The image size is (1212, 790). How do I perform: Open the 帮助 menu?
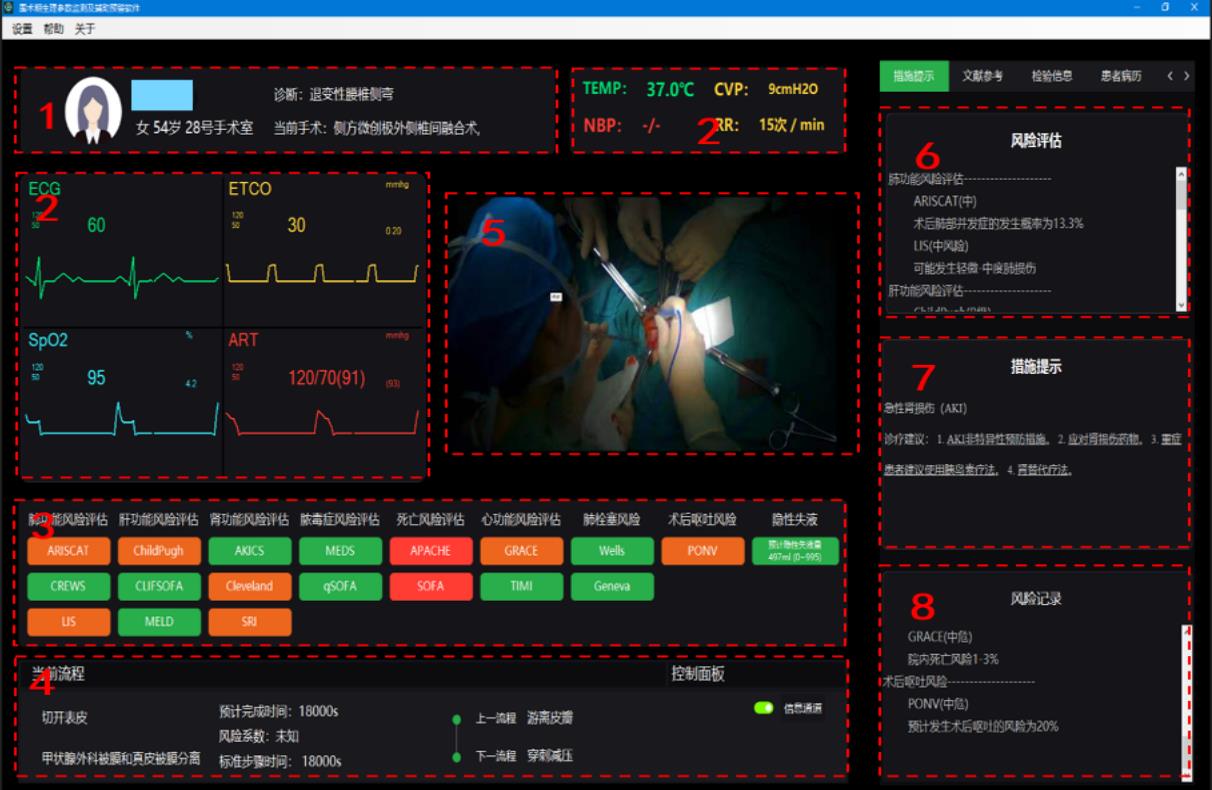pos(53,29)
